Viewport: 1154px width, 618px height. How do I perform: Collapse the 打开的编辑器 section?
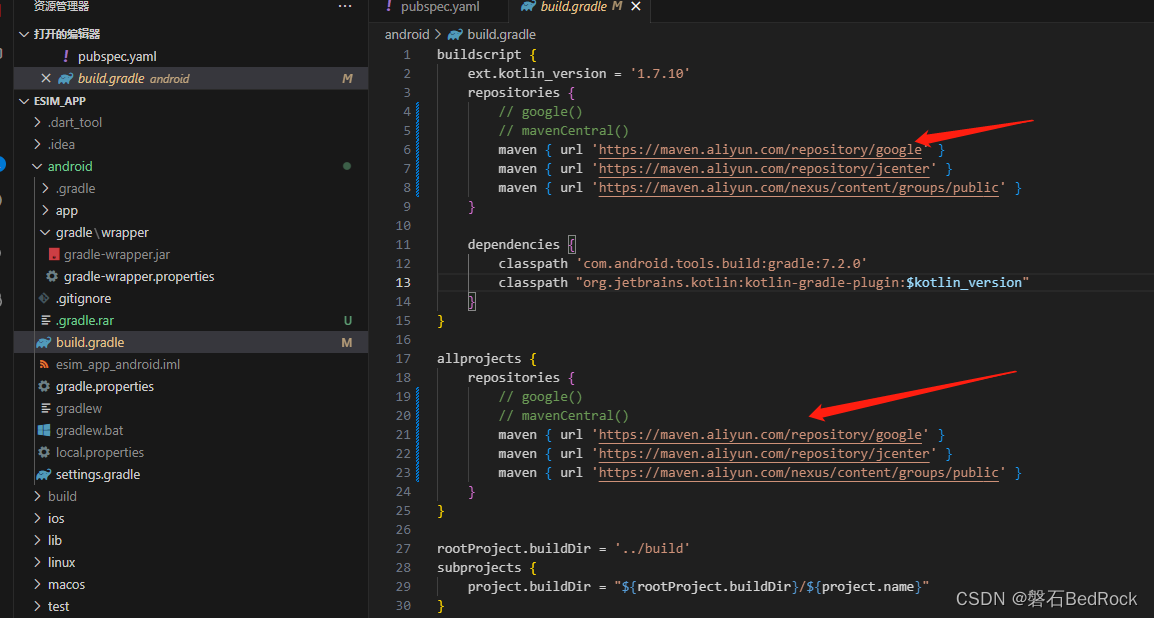(x=23, y=34)
